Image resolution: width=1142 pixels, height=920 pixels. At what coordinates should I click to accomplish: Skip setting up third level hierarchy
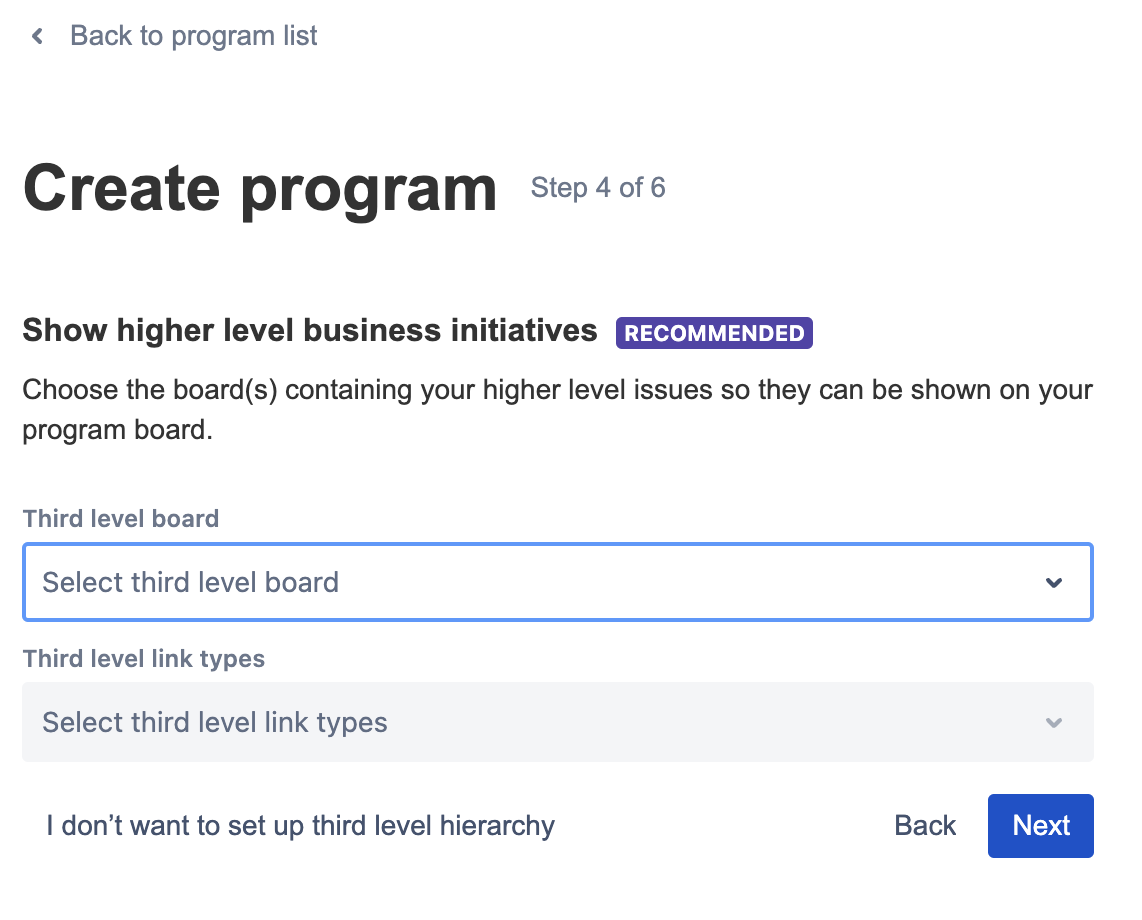(x=300, y=826)
